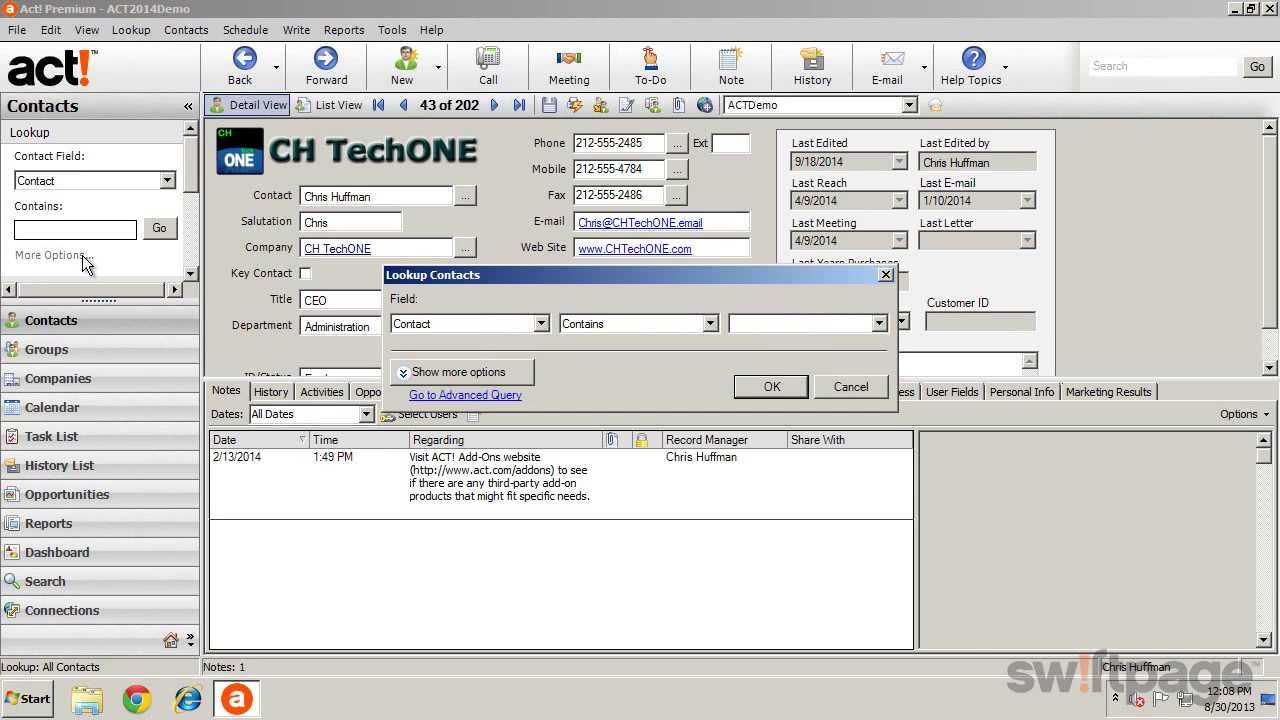Open Google Chrome from the taskbar
1280x720 pixels.
pos(137,699)
